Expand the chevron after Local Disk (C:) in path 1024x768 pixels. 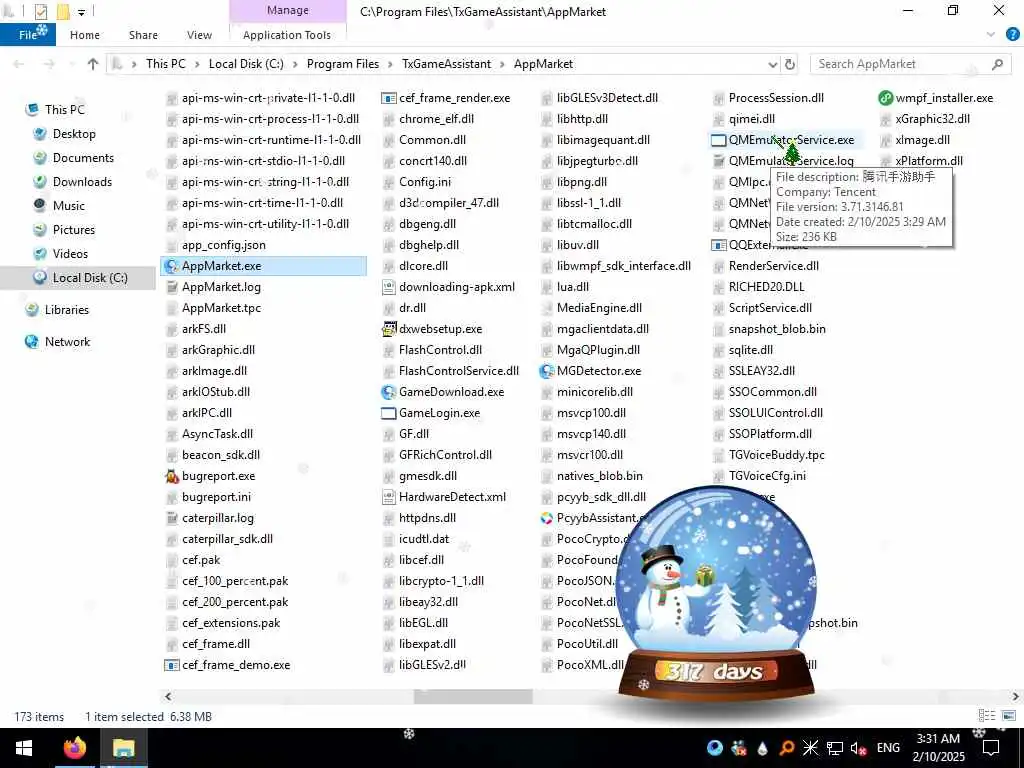click(295, 64)
